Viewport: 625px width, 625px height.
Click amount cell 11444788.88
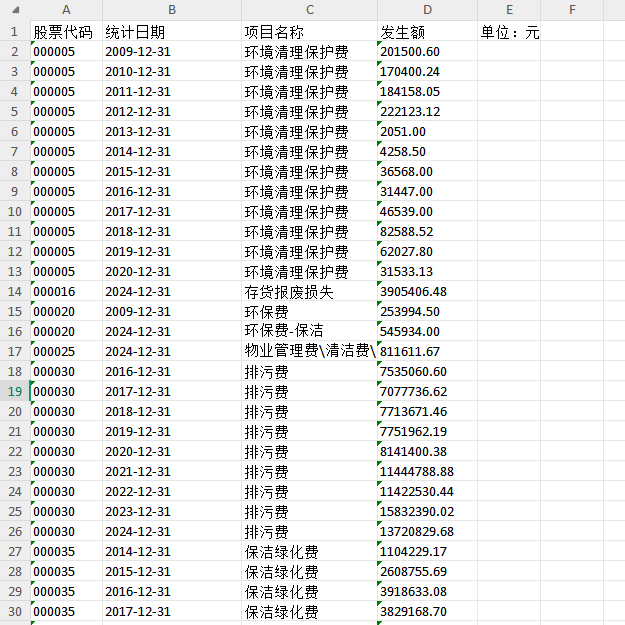pyautogui.click(x=427, y=471)
